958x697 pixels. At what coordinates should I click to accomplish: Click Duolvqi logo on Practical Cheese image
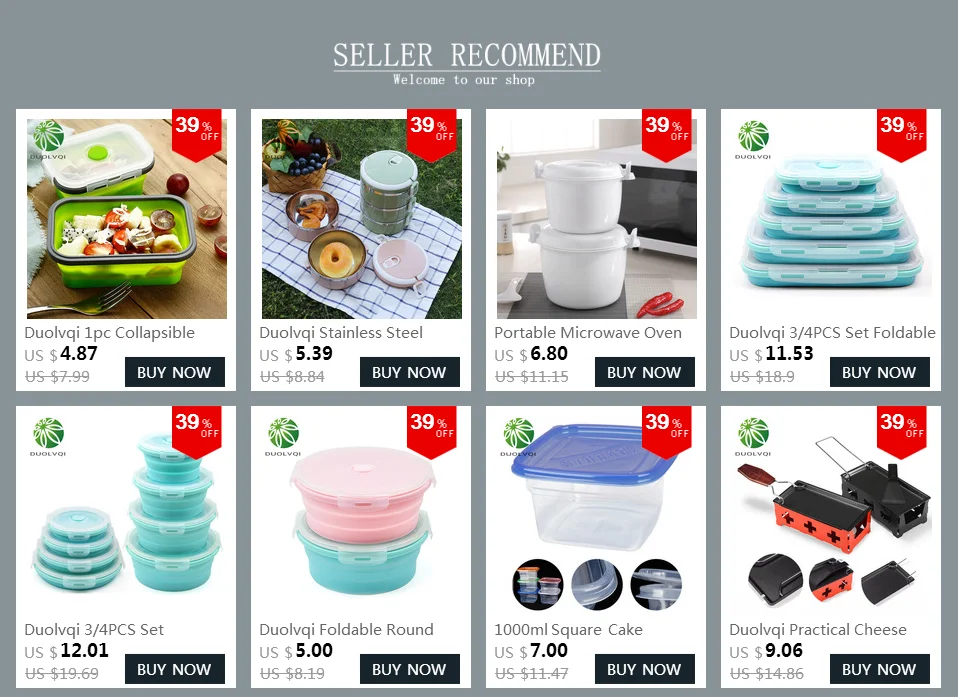753,437
